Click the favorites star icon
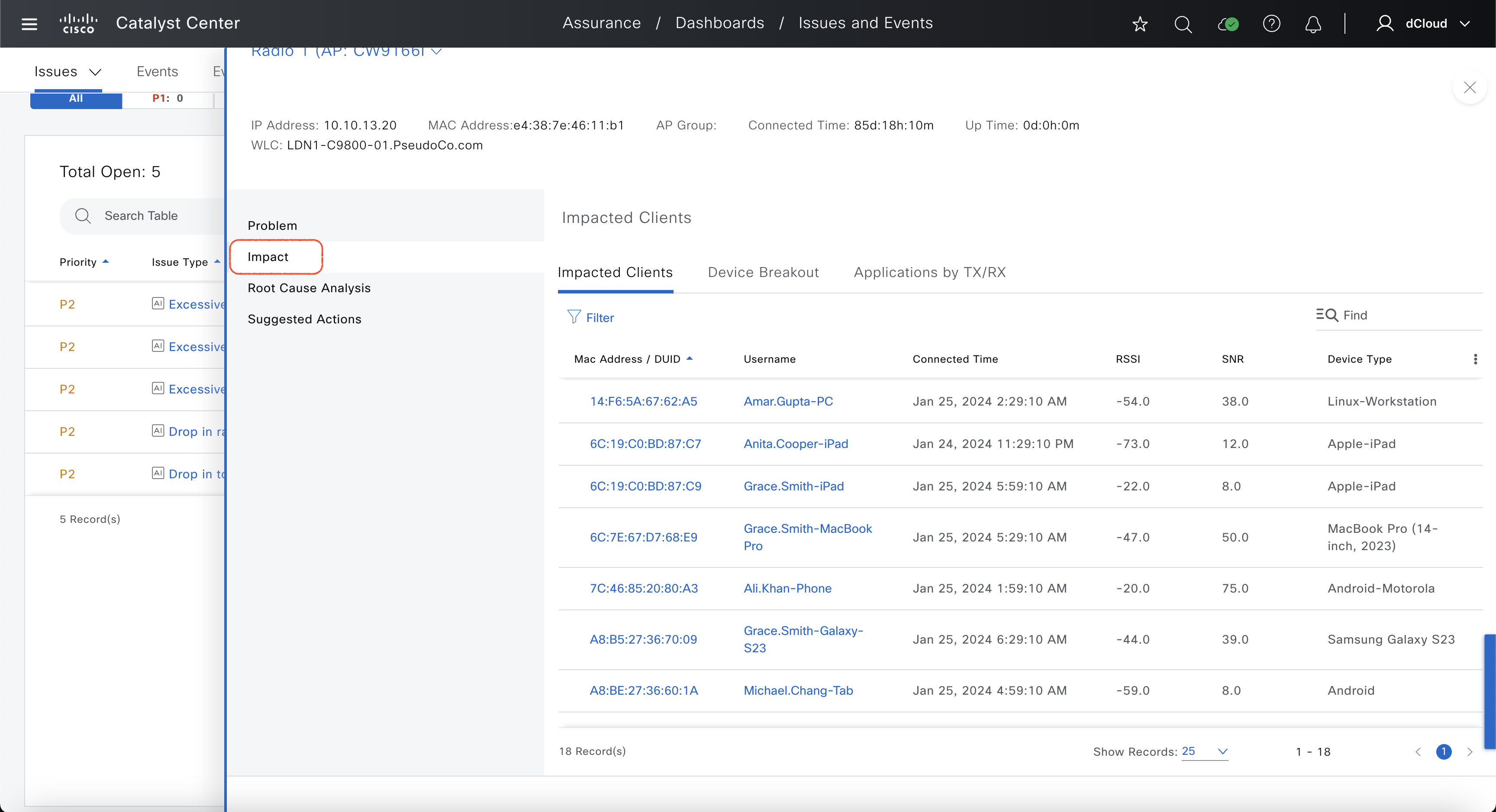 (1140, 24)
